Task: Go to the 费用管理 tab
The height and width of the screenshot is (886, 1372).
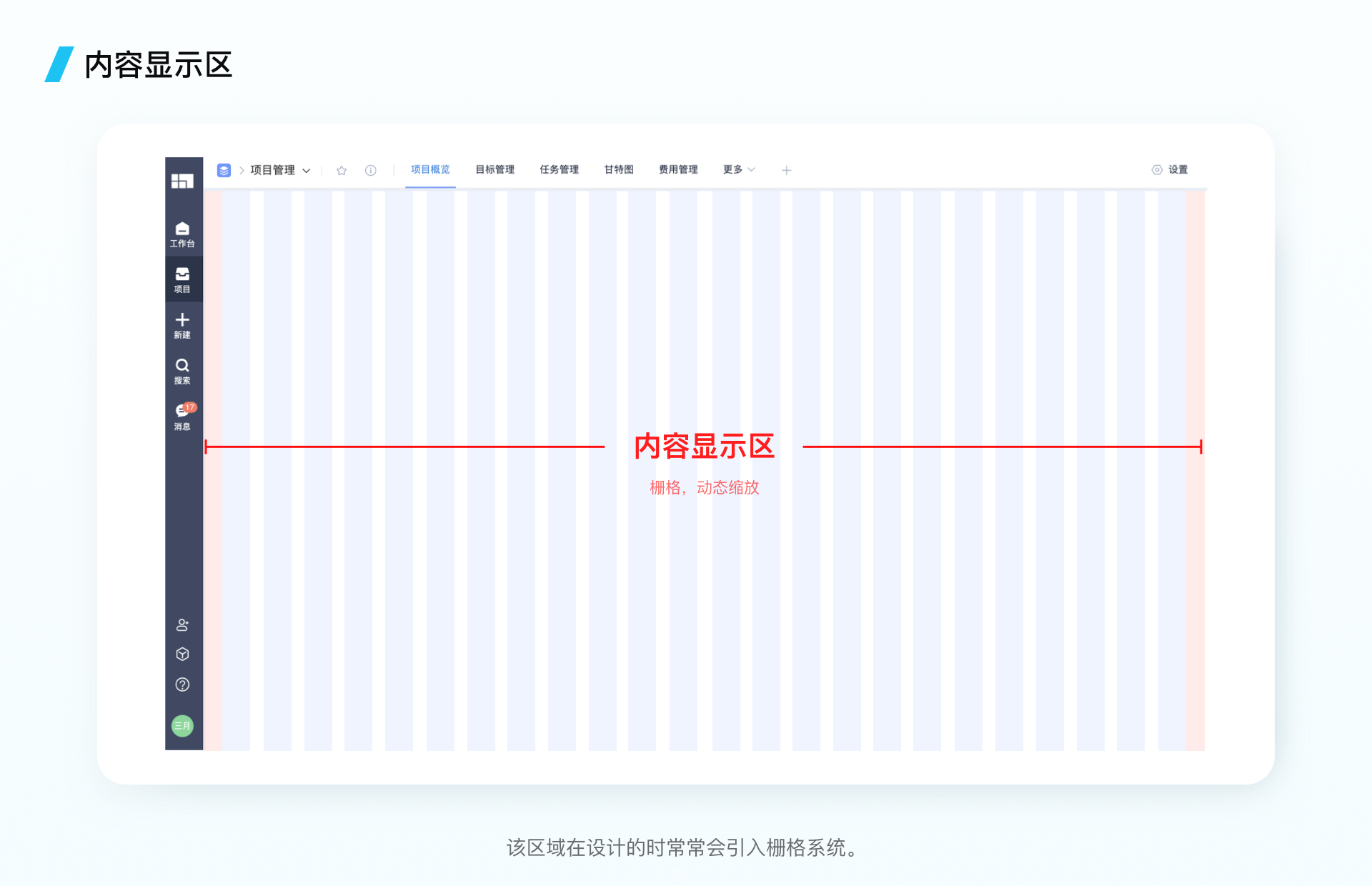Action: click(678, 169)
